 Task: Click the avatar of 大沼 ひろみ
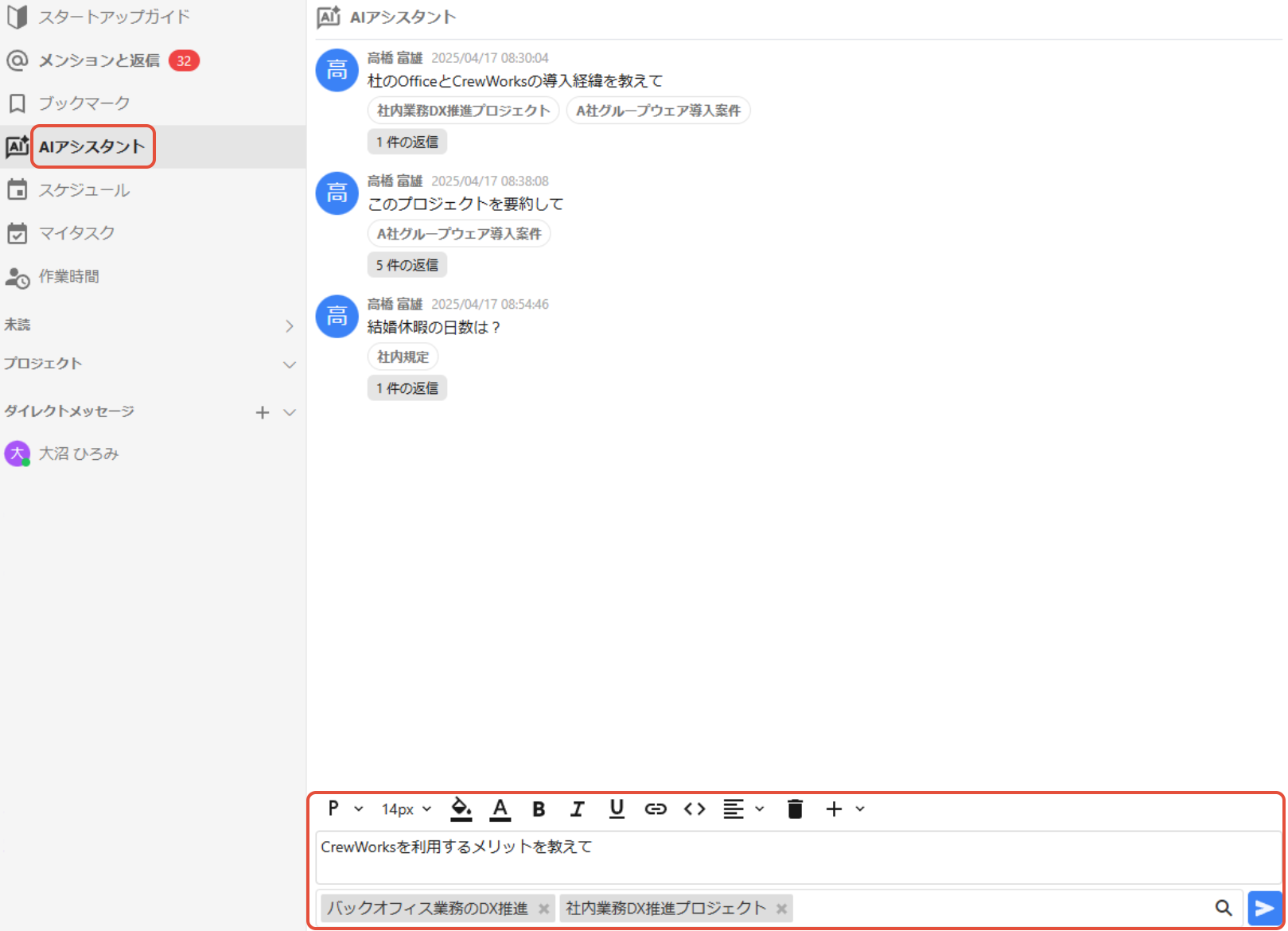[x=17, y=454]
